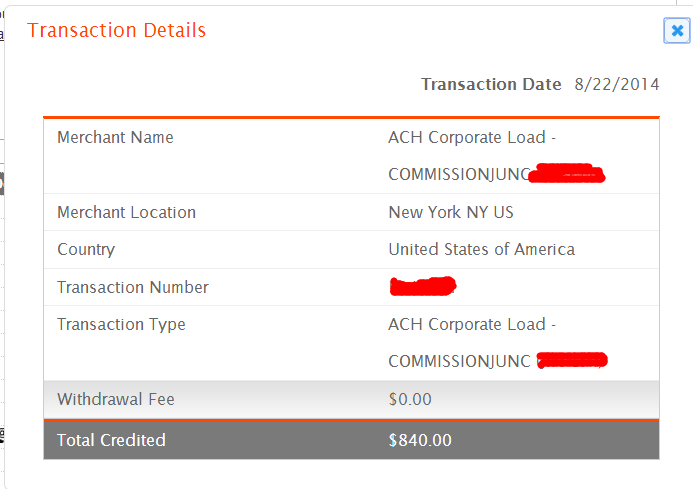Click the Total Credited label
This screenshot has height=489, width=693.
[111, 440]
